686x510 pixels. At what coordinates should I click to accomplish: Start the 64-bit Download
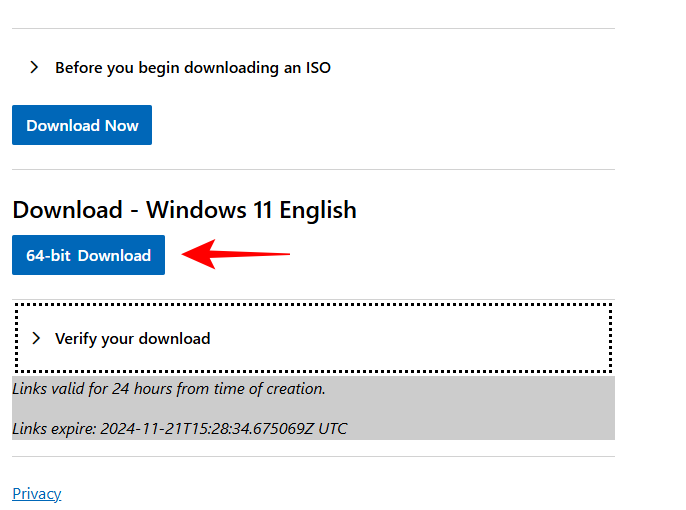pyautogui.click(x=88, y=255)
